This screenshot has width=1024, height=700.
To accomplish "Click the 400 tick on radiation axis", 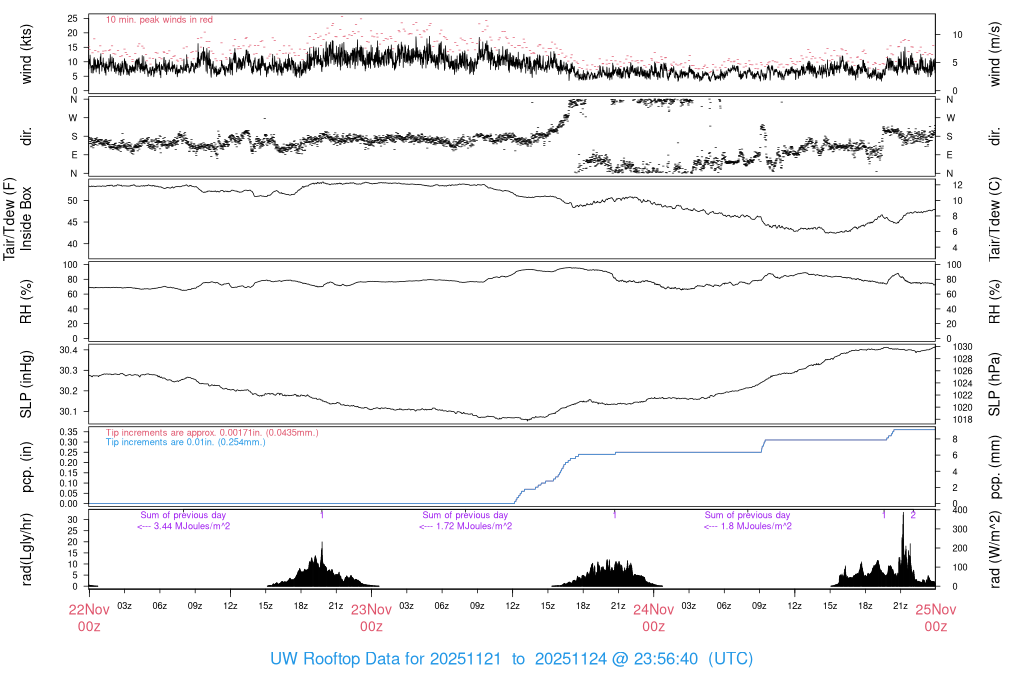I will pyautogui.click(x=960, y=510).
